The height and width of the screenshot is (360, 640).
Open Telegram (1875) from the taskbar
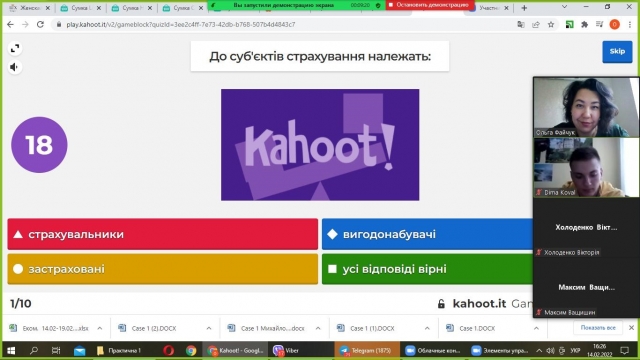(x=367, y=351)
